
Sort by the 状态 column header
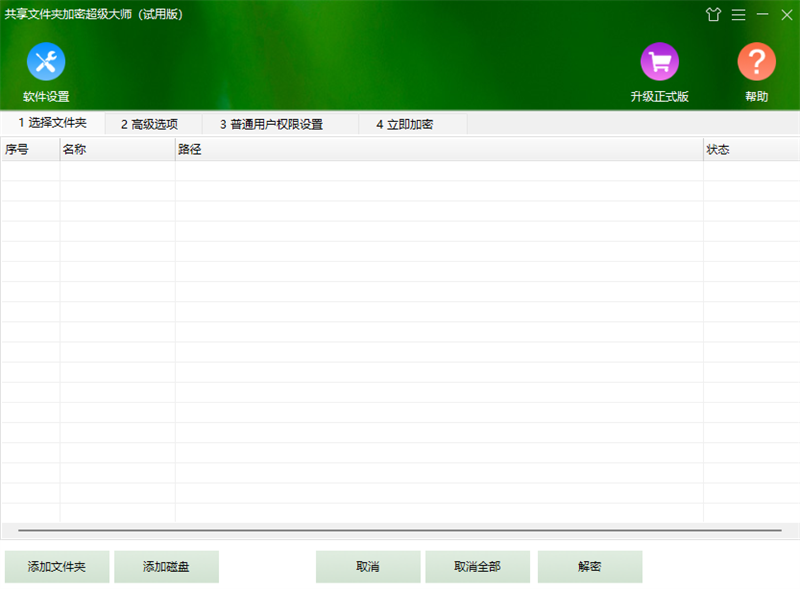(x=751, y=150)
